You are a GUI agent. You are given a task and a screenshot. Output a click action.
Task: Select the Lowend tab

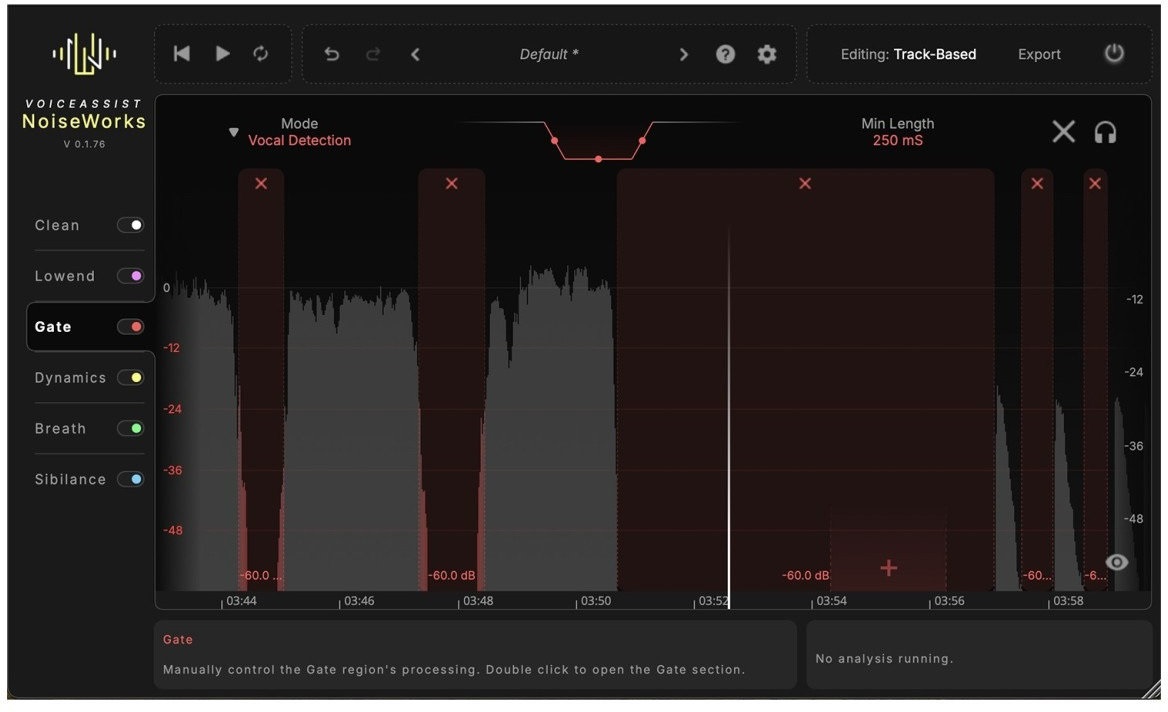click(x=65, y=276)
